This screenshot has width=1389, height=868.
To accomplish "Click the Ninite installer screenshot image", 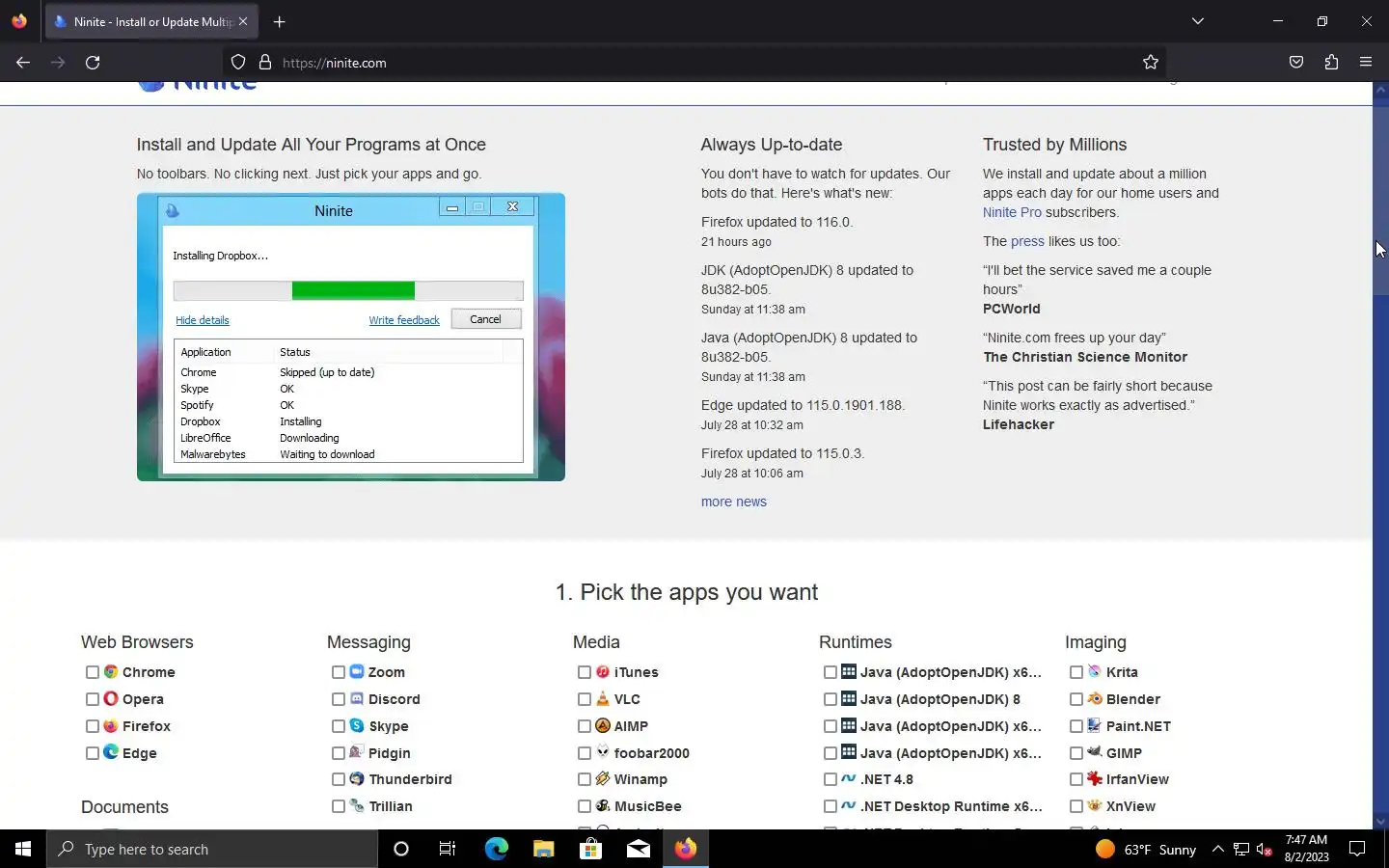I will pyautogui.click(x=351, y=337).
